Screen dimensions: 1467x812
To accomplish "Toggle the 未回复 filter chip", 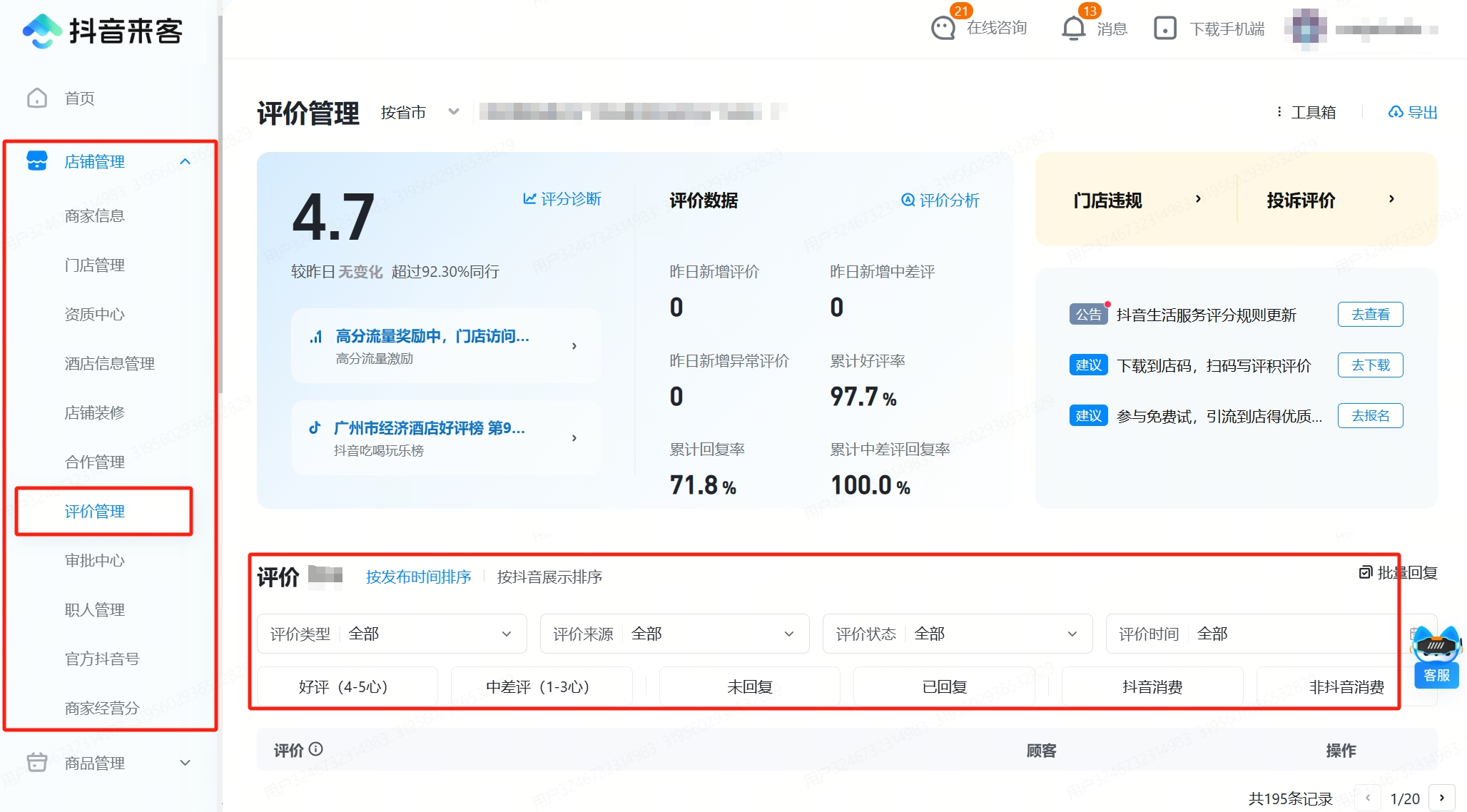I will pyautogui.click(x=749, y=686).
